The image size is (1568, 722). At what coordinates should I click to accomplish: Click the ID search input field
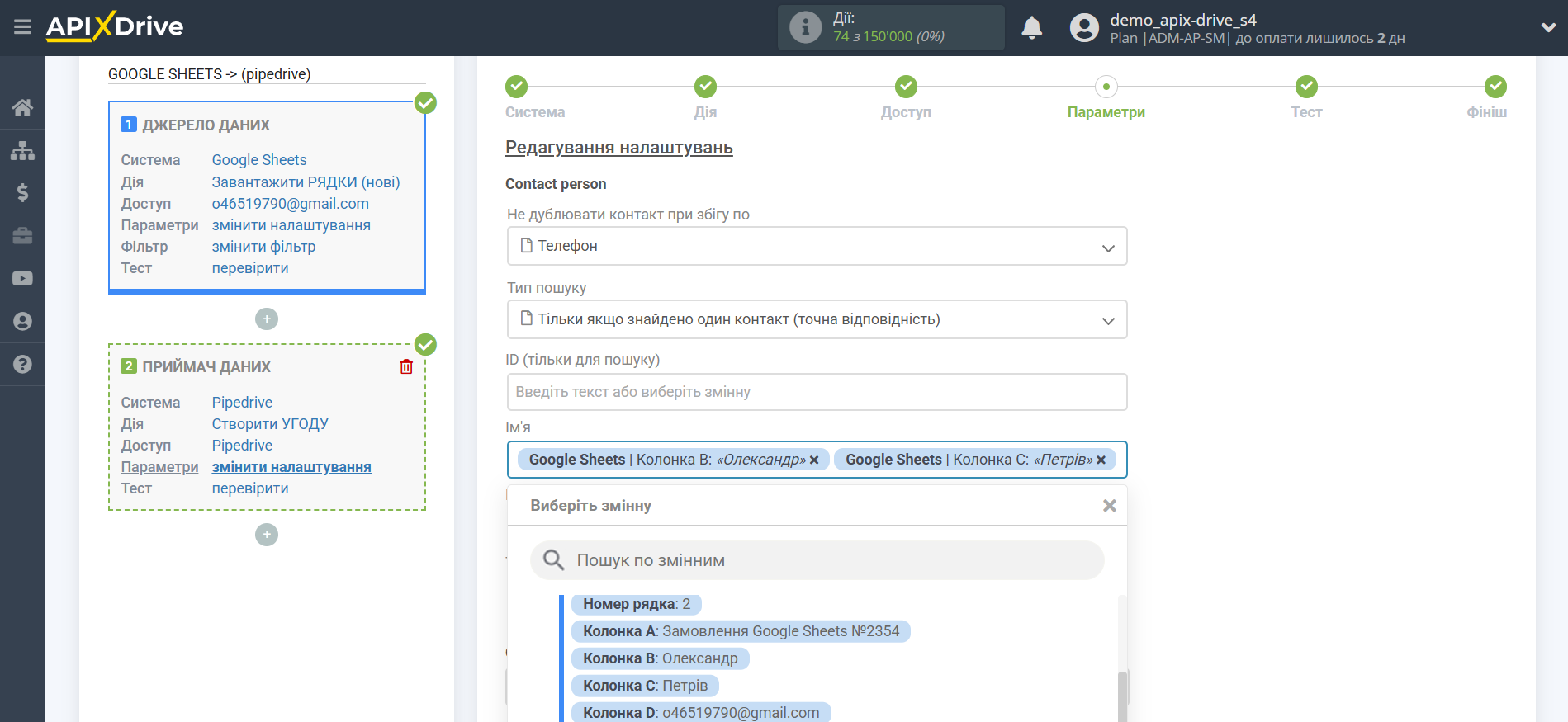click(817, 392)
